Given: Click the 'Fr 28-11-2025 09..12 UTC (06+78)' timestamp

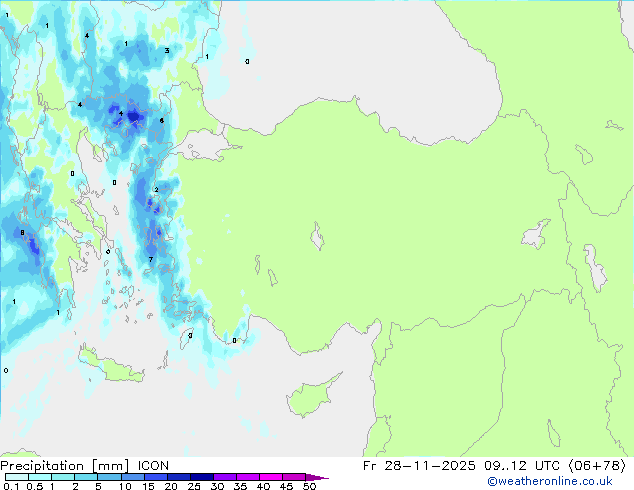Looking at the screenshot, I should click(x=494, y=466).
